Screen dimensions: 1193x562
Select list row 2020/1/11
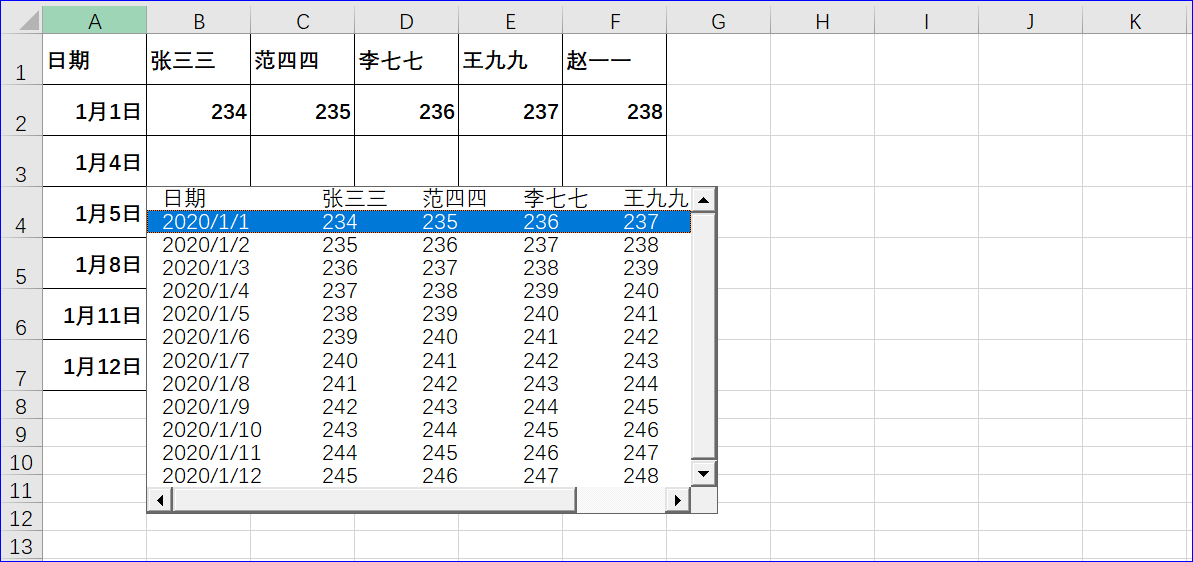(x=419, y=453)
